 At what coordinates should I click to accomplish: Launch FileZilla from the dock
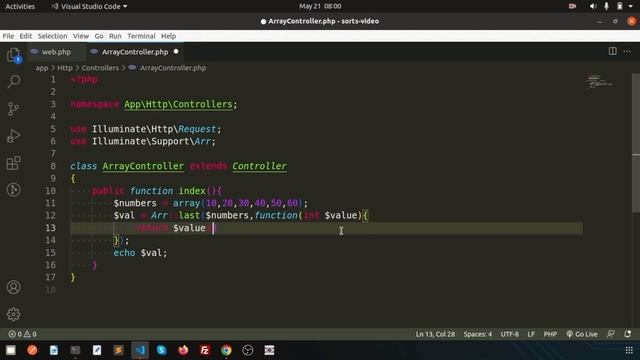[x=204, y=350]
